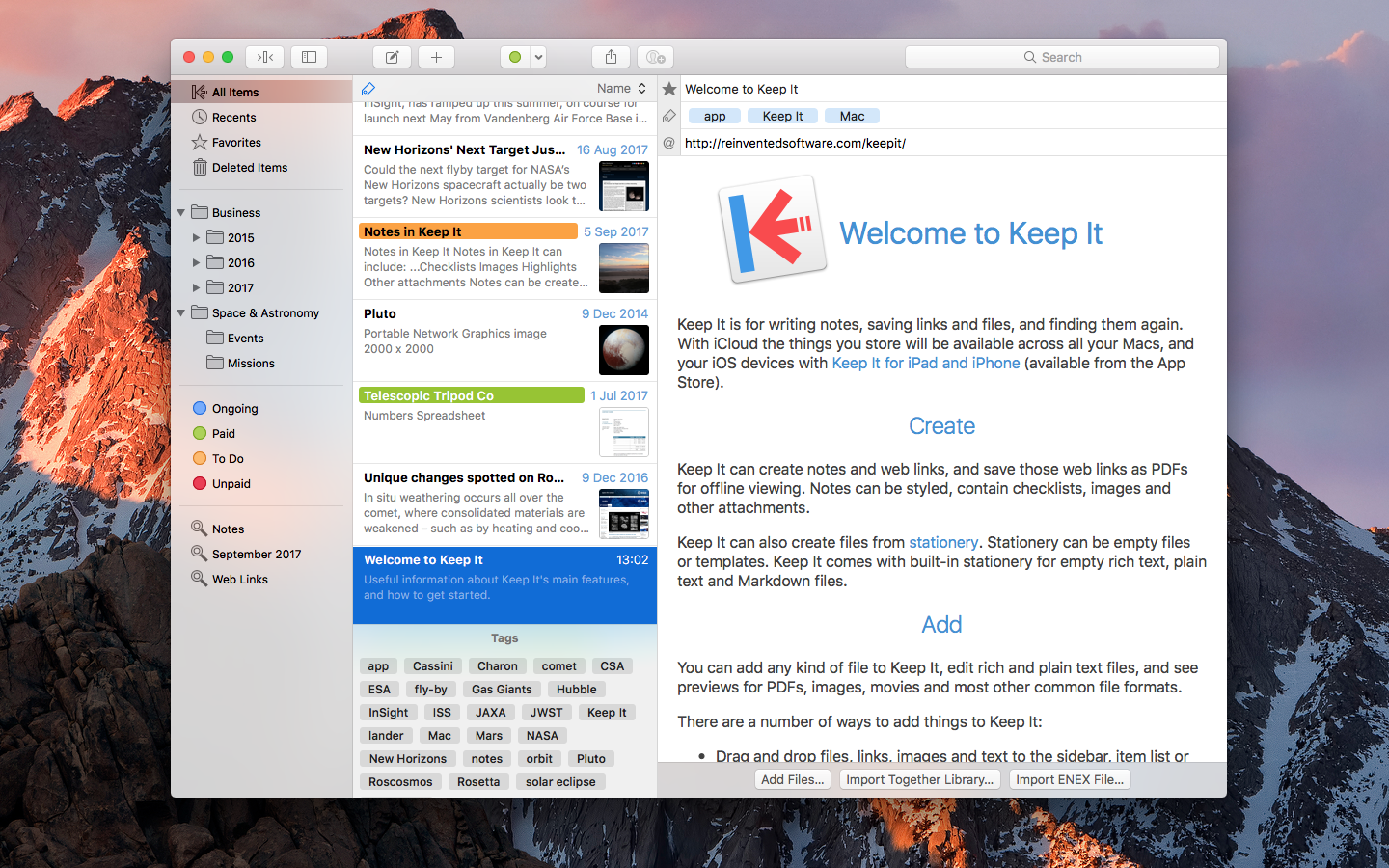Viewport: 1389px width, 868px height.
Task: Filter by the New Horizons tag
Action: (407, 759)
